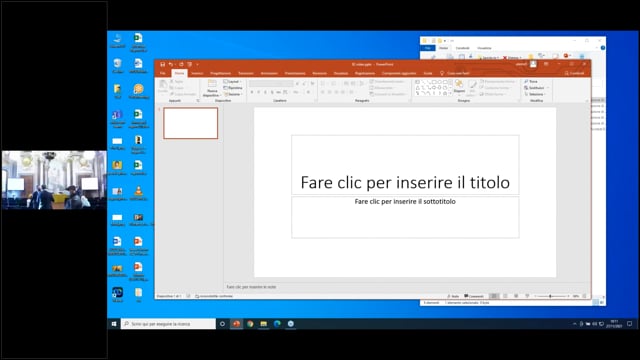Open Customize Quick Access Toolbar arrow
Viewport: 640px width, 360px height.
[198, 64]
